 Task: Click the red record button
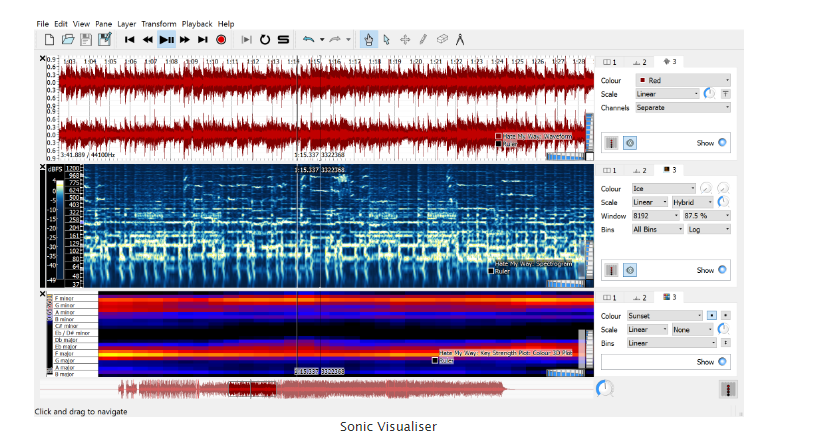pos(221,39)
